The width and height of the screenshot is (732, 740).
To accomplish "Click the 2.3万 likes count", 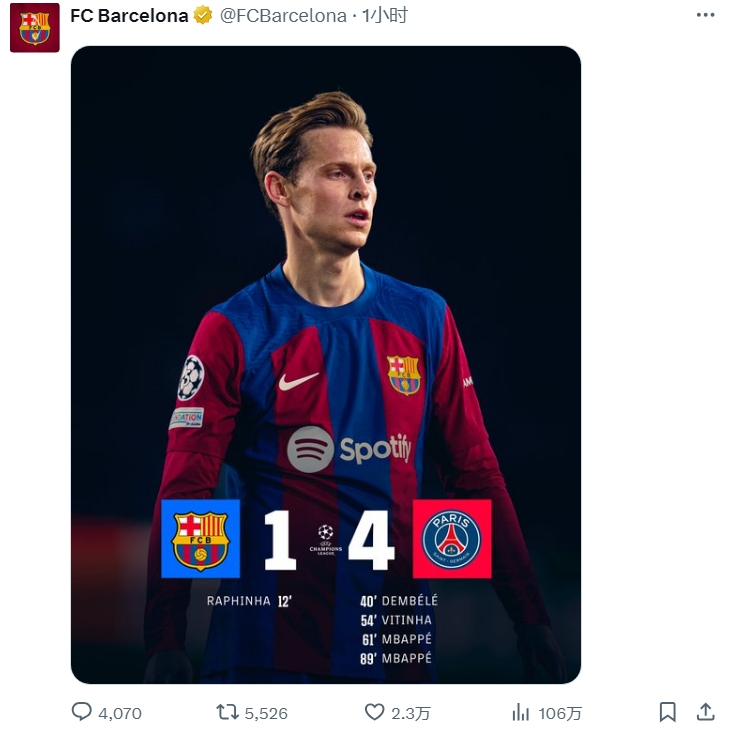I will [x=411, y=713].
